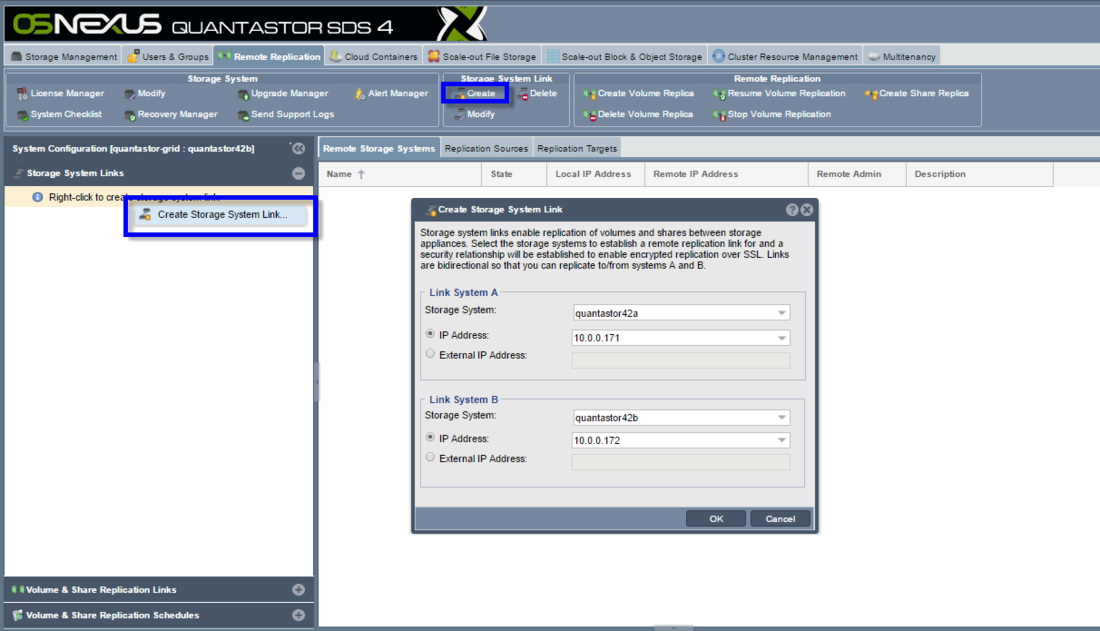Click Send Support Logs
Image resolution: width=1100 pixels, height=631 pixels.
(x=286, y=114)
